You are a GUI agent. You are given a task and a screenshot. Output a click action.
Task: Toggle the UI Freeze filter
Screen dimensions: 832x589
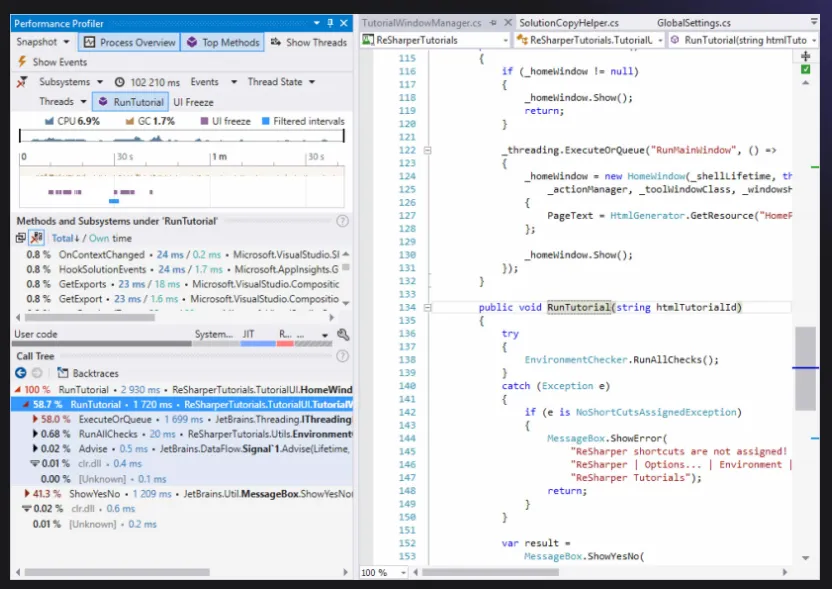click(193, 102)
